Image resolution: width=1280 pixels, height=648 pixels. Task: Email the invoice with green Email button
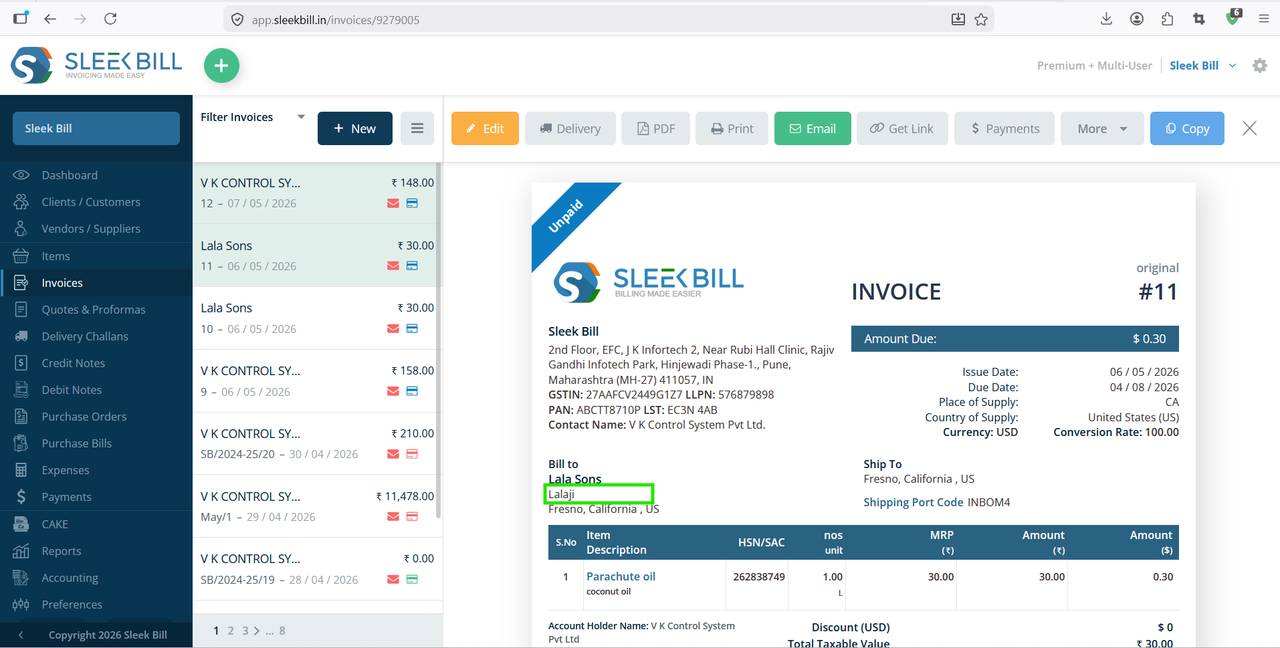(812, 128)
